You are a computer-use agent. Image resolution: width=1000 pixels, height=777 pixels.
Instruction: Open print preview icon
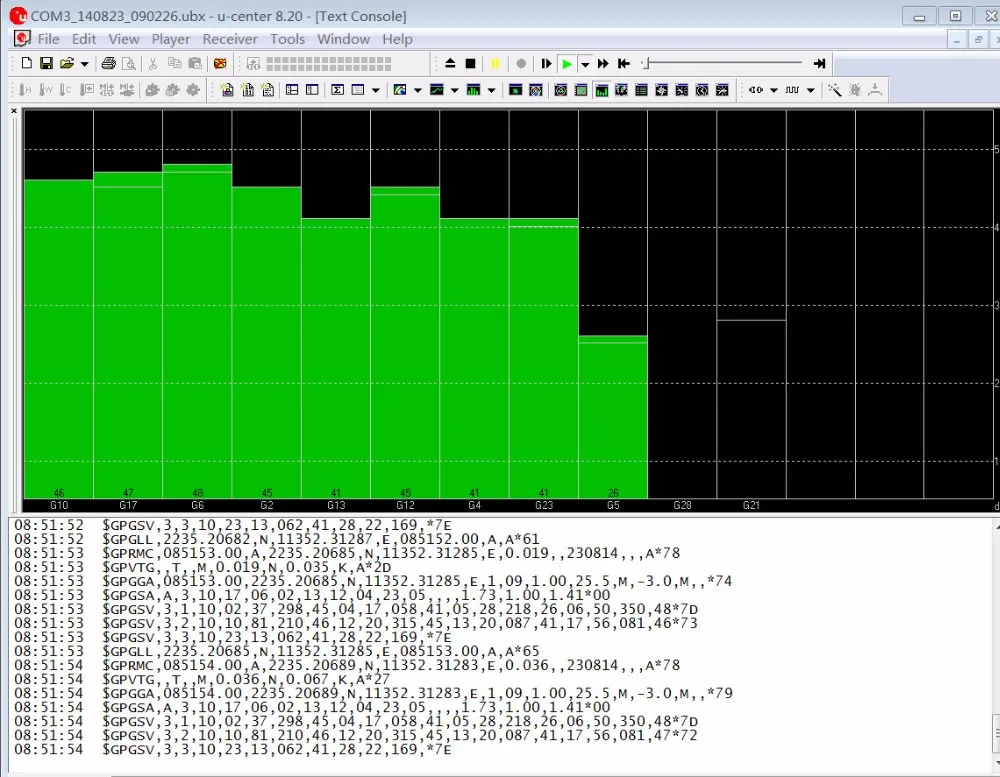click(x=129, y=63)
